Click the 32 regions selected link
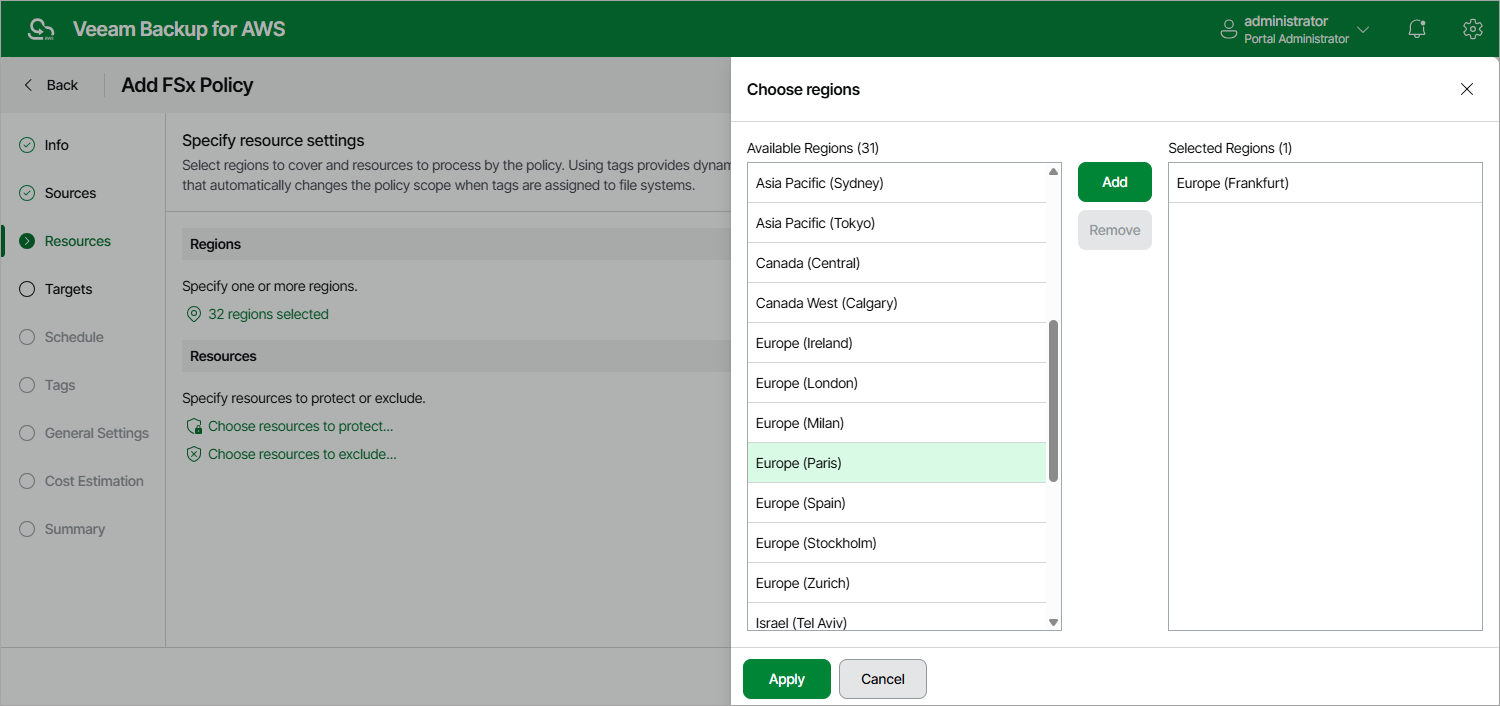Screen dimensions: 1500x706 point(268,314)
